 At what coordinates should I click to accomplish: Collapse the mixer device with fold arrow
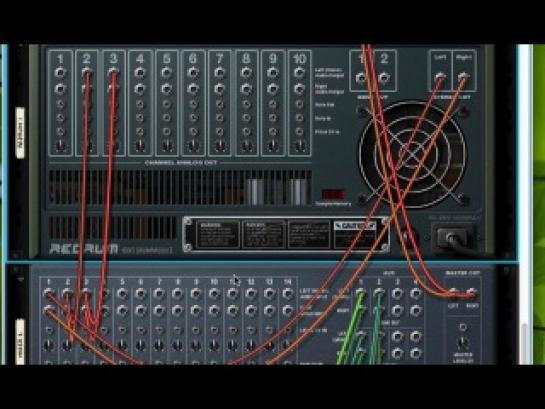(x=20, y=279)
